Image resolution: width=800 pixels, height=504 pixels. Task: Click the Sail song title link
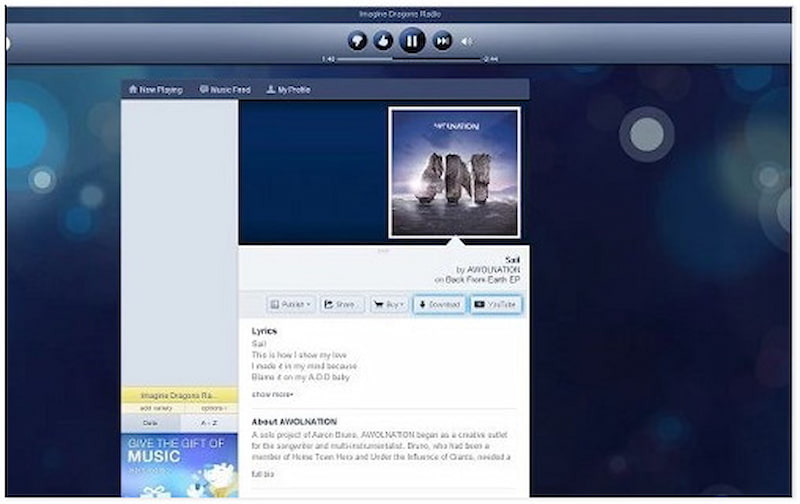[512, 260]
